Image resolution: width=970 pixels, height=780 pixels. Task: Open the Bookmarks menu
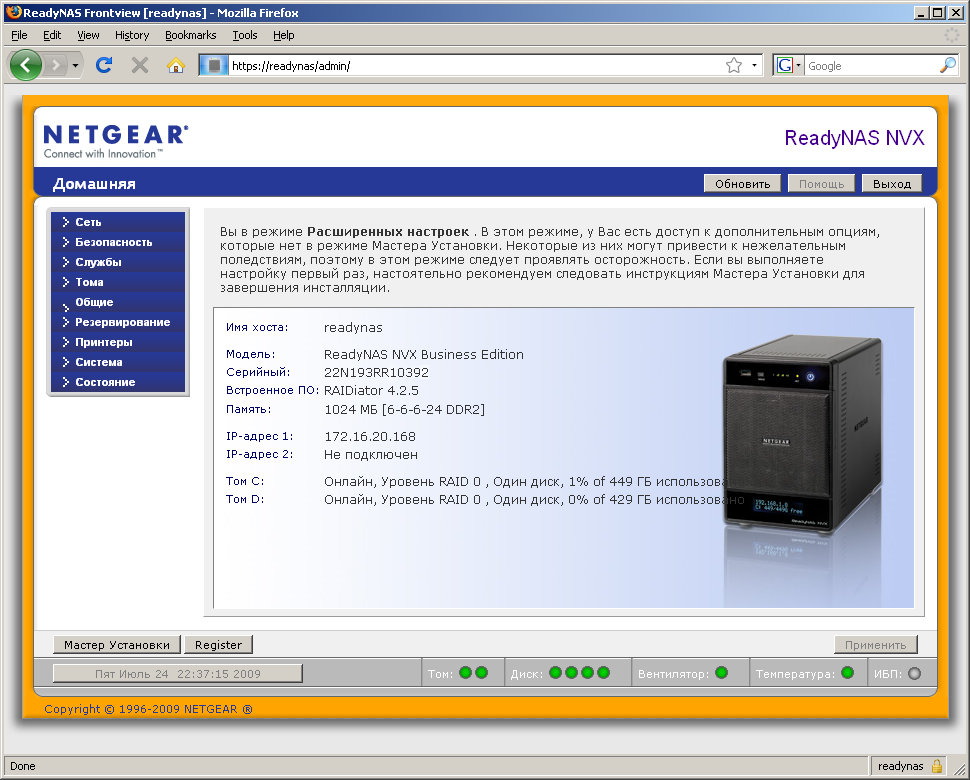[x=191, y=35]
